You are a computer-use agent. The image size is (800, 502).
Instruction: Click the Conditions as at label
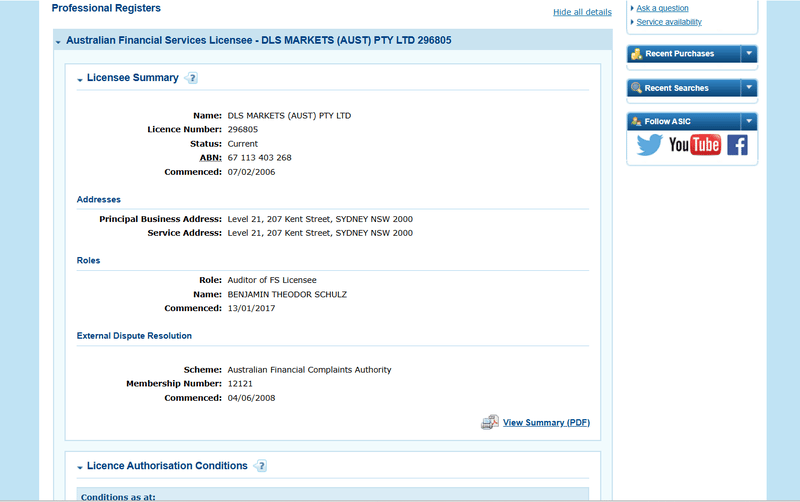118,496
